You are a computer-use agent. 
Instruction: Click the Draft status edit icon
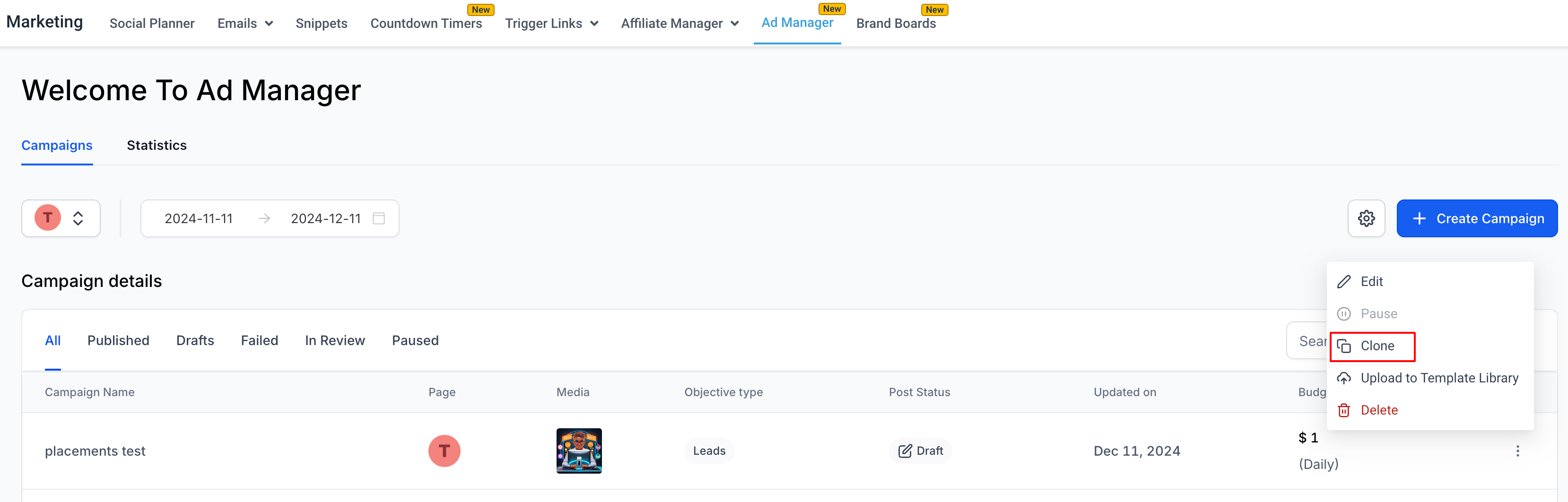(x=905, y=451)
